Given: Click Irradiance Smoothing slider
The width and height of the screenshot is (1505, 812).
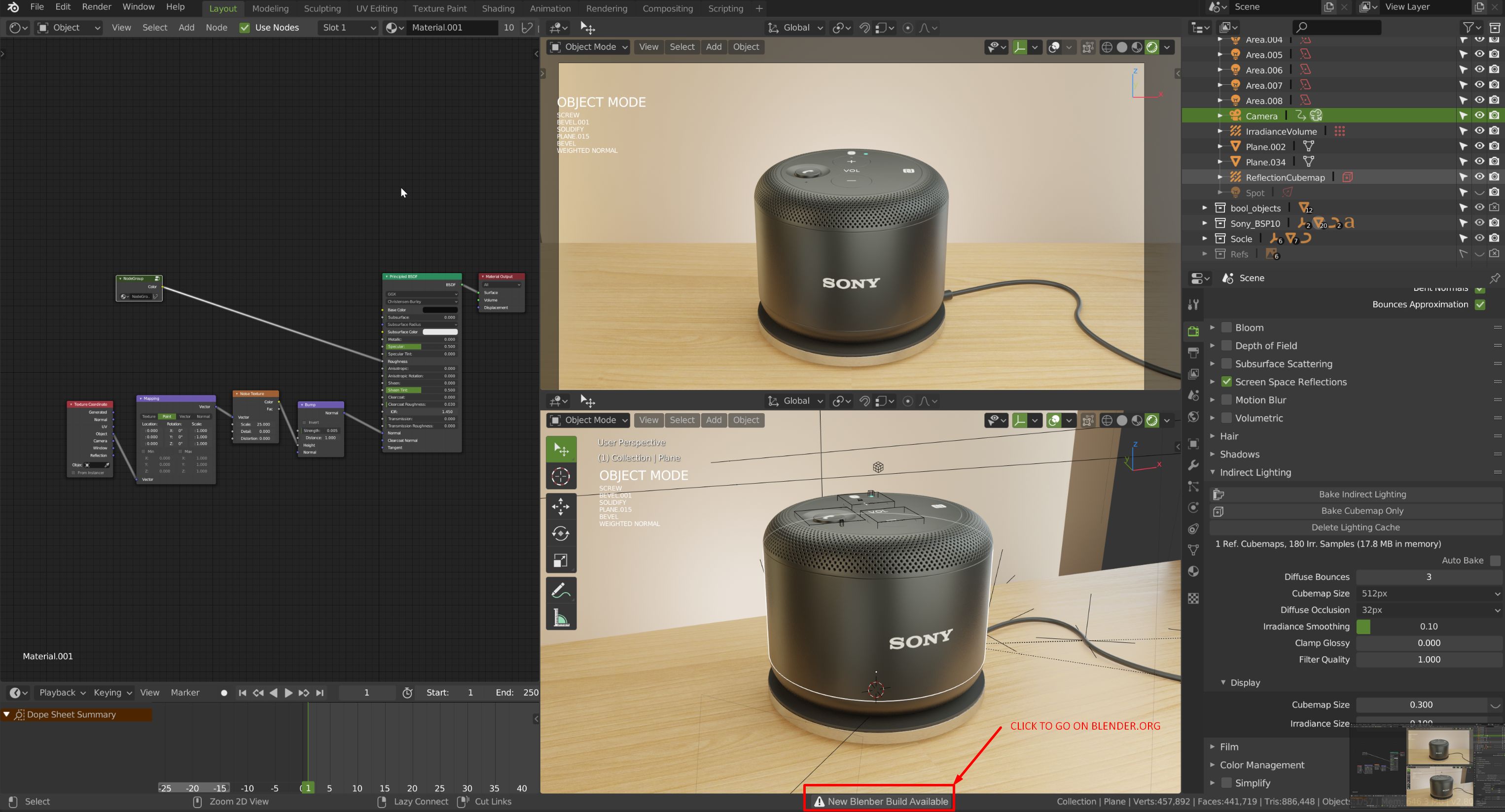Looking at the screenshot, I should click(1429, 627).
